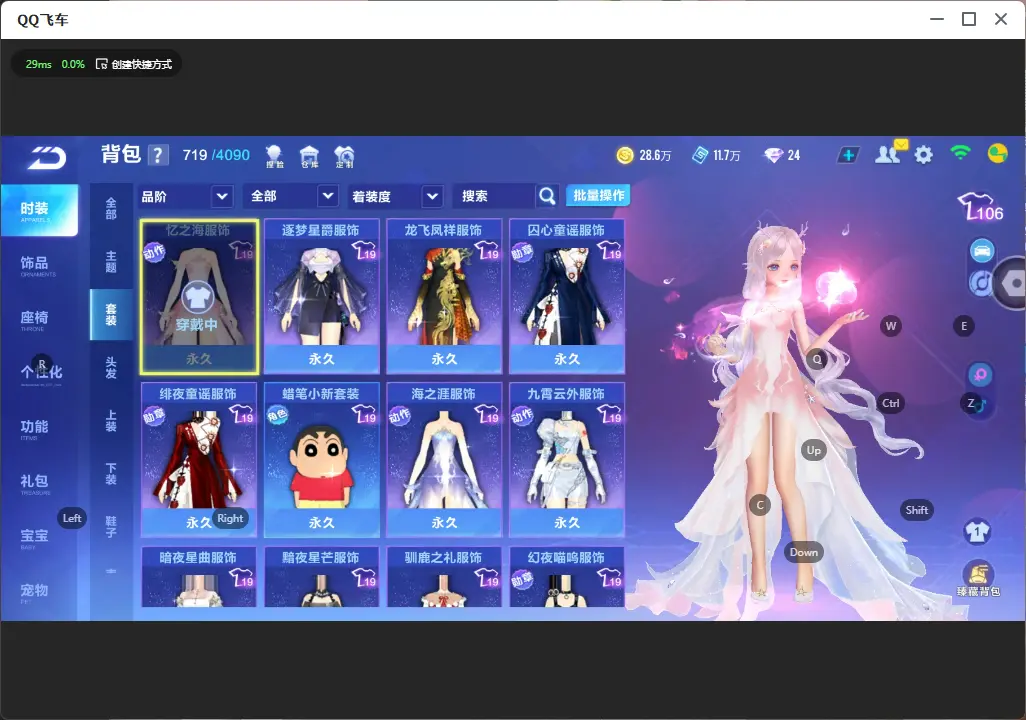This screenshot has height=720, width=1026.
Task: Click the diamond currency icon
Action: pyautogui.click(x=773, y=155)
